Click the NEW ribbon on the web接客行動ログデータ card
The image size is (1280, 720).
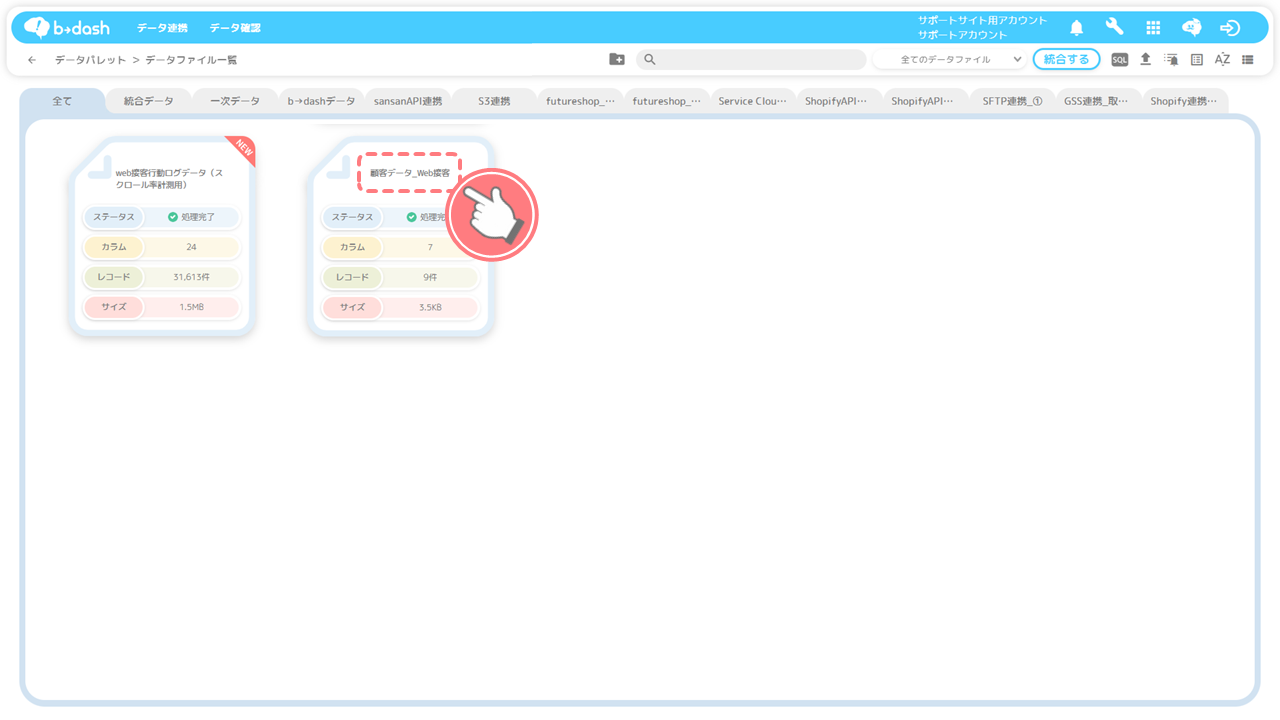[x=243, y=147]
